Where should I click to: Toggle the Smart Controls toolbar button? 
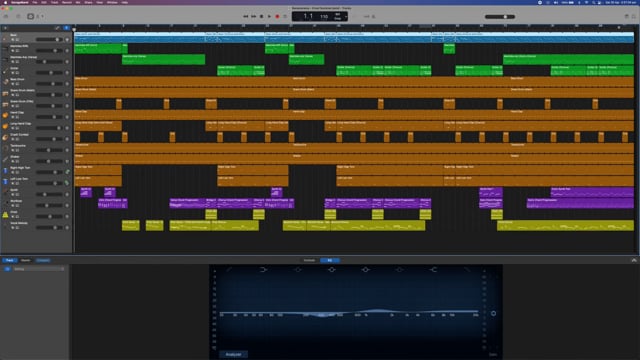point(31,16)
